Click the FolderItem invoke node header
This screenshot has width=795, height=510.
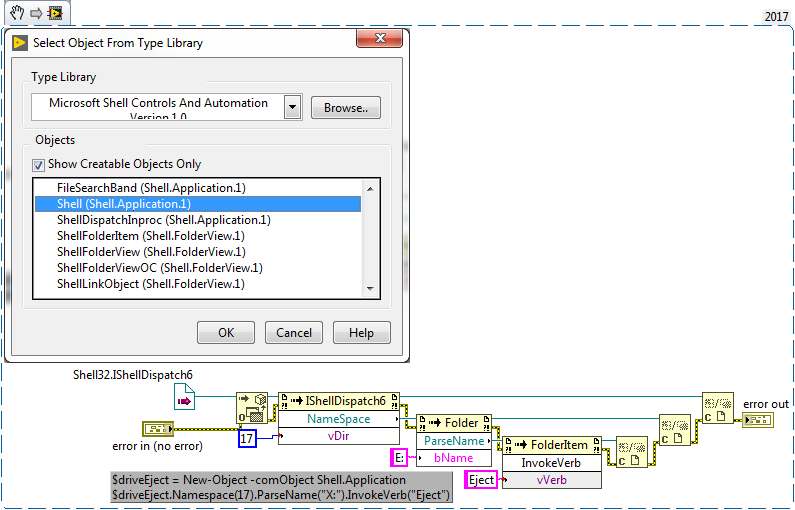(x=552, y=445)
